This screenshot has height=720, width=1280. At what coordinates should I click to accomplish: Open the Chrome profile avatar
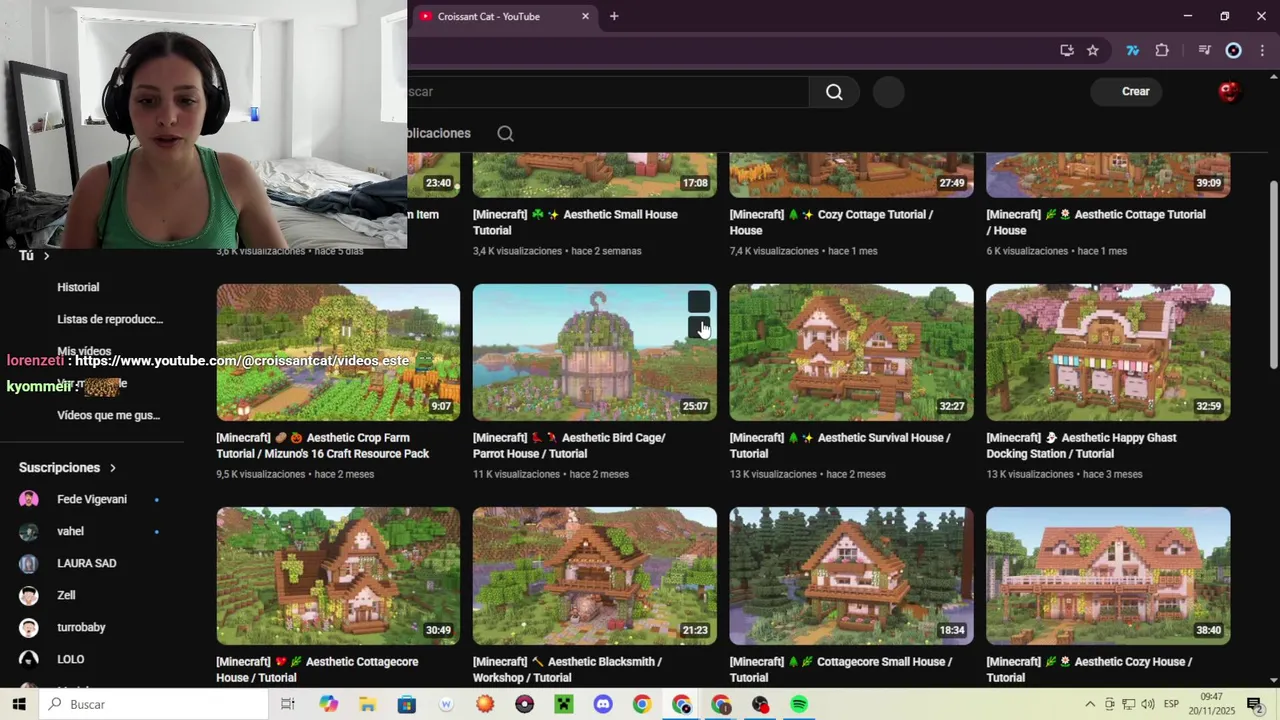[x=1233, y=51]
